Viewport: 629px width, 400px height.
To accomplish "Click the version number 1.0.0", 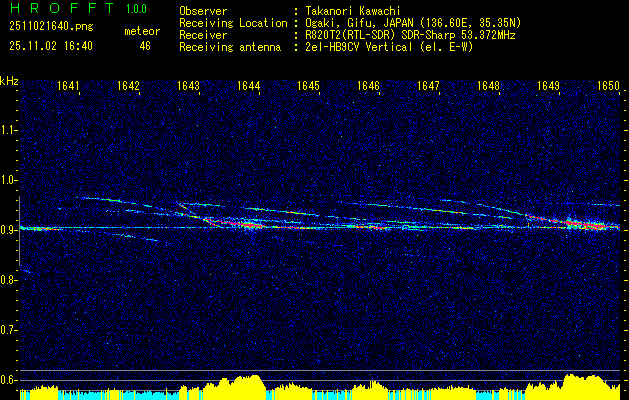I will (x=136, y=9).
